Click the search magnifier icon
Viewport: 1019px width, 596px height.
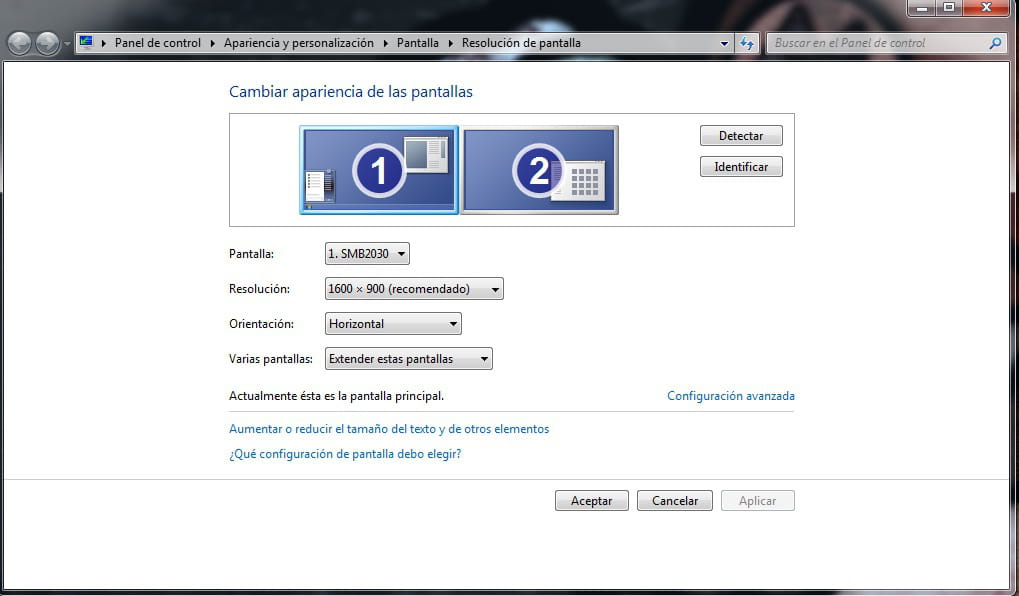coord(995,44)
